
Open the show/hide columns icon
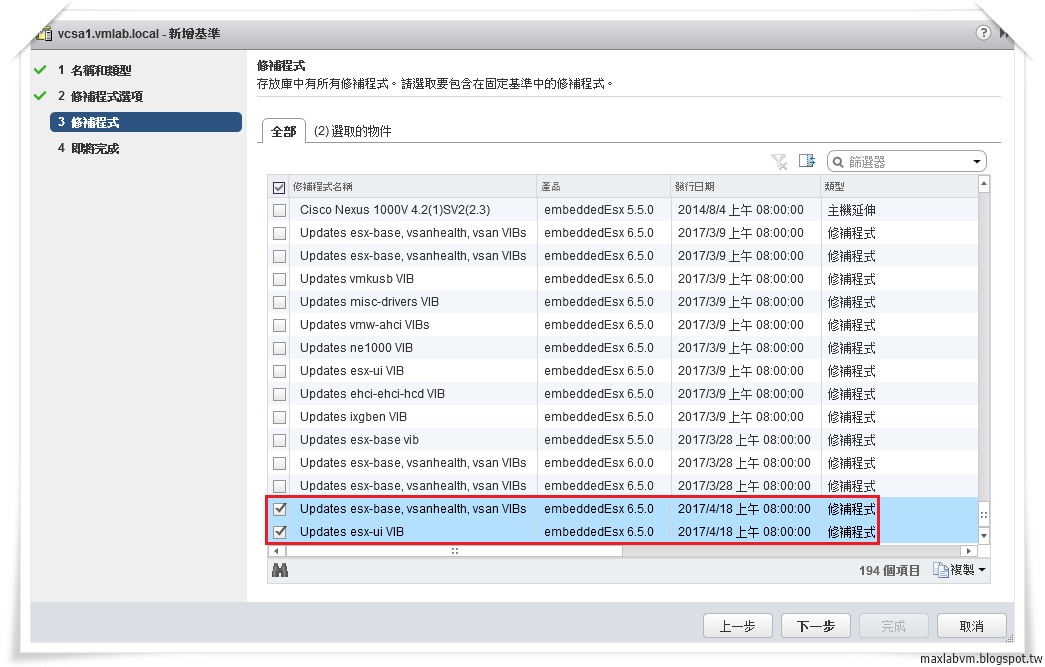(x=807, y=160)
